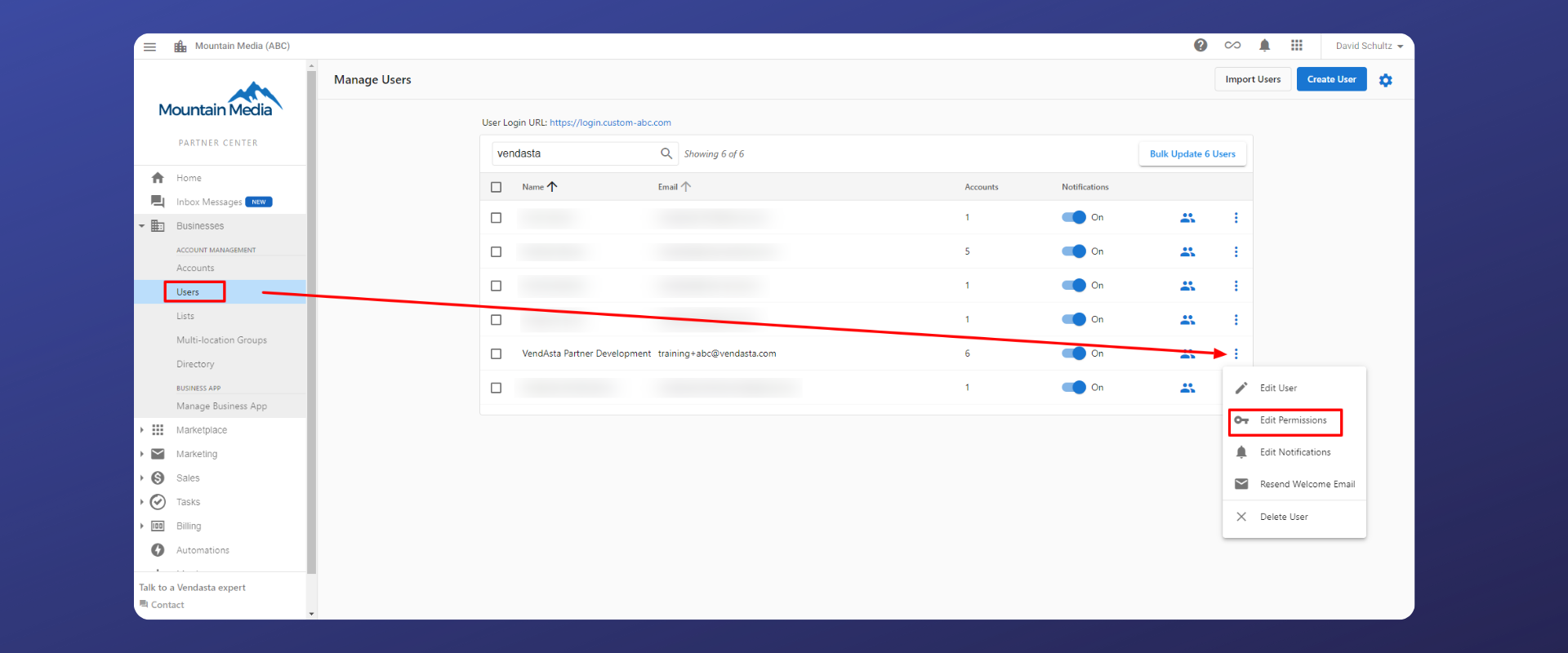The width and height of the screenshot is (1568, 653).
Task: Expand the Marketplace section arrow
Action: click(x=141, y=430)
